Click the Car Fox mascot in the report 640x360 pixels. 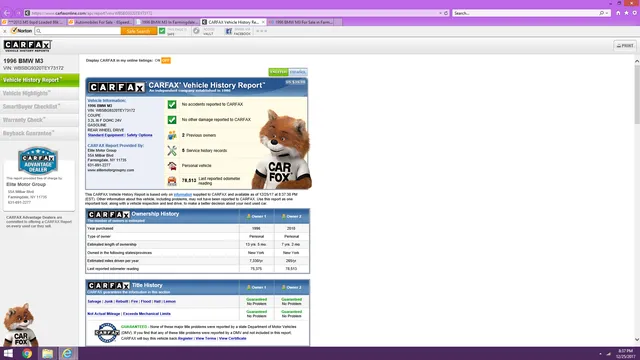point(282,149)
